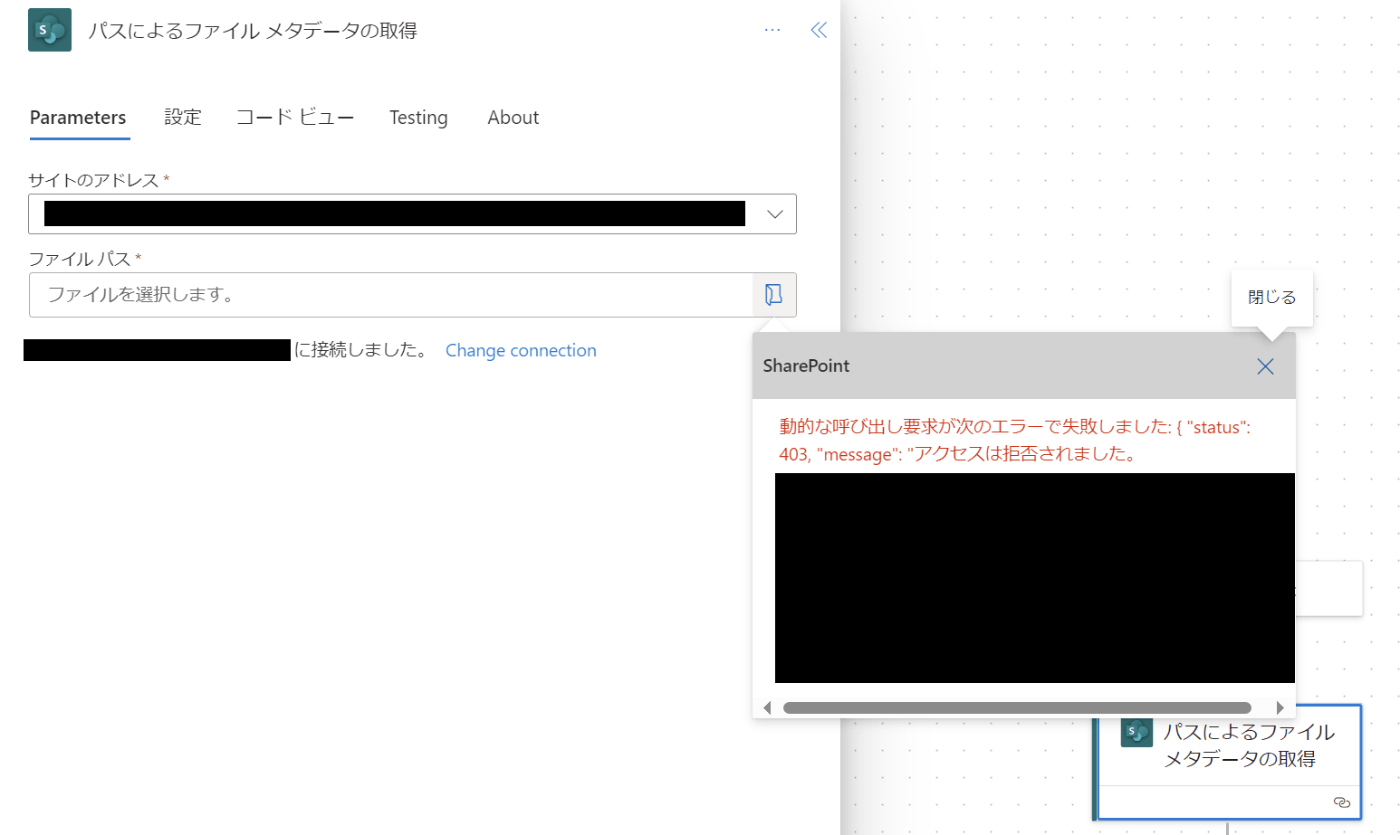
Task: Open the more options ellipsis menu
Action: pyautogui.click(x=772, y=30)
